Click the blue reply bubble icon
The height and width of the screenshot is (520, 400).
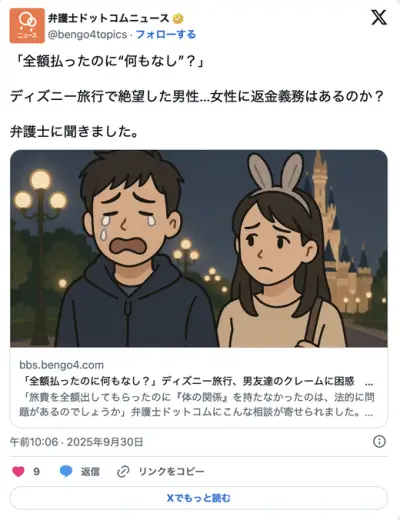pos(66,471)
